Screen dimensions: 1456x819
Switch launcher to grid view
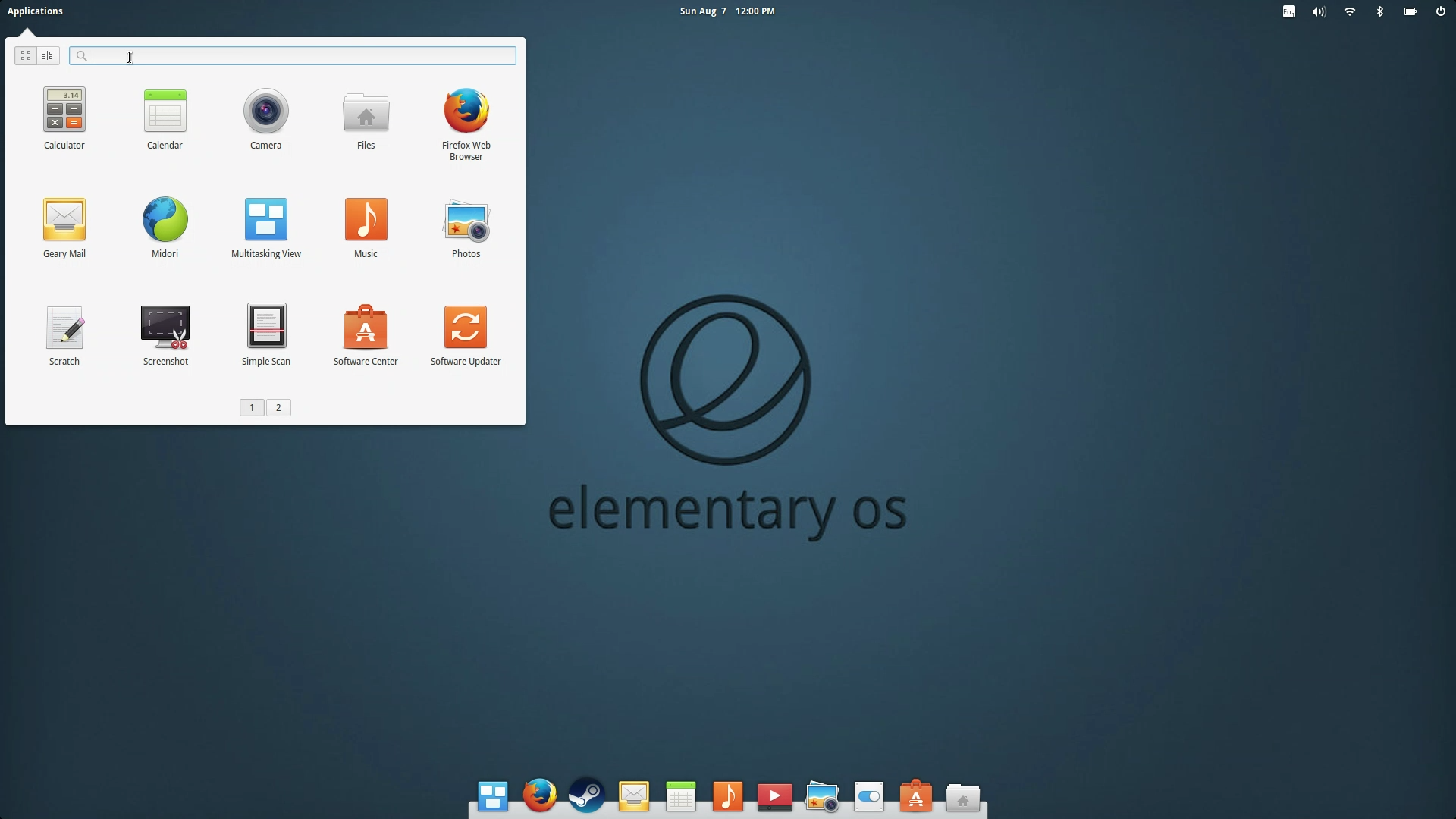[x=26, y=55]
